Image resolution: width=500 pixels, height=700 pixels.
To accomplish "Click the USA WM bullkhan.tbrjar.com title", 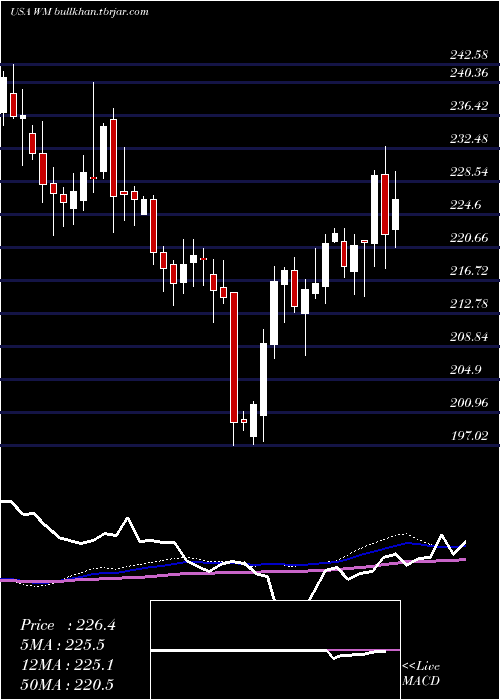I will 79,12.
